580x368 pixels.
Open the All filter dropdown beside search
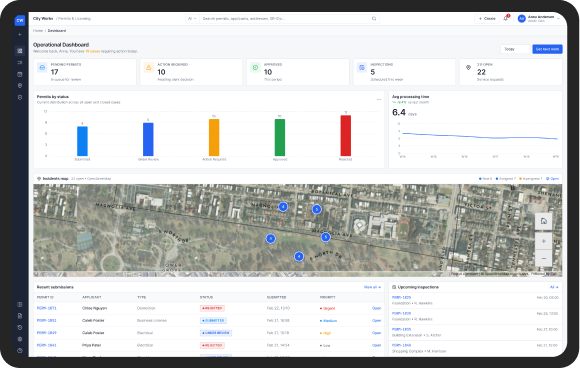coord(192,18)
